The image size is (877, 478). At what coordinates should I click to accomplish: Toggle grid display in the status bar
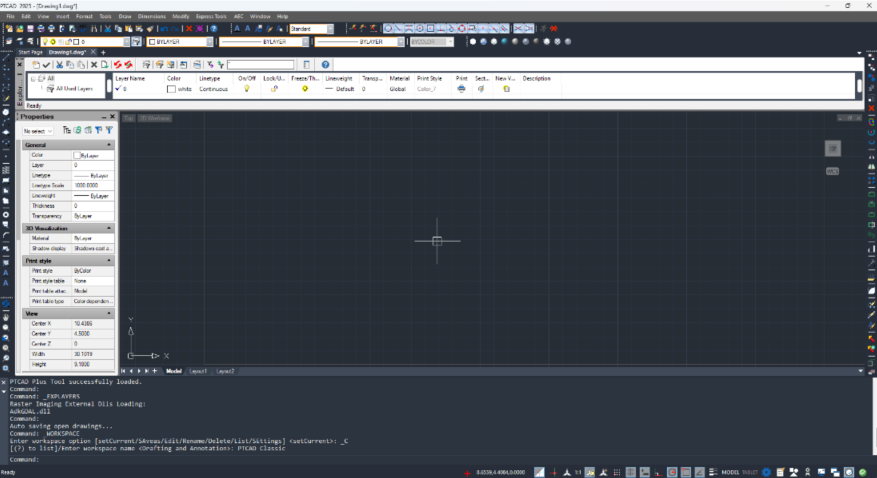[630, 472]
